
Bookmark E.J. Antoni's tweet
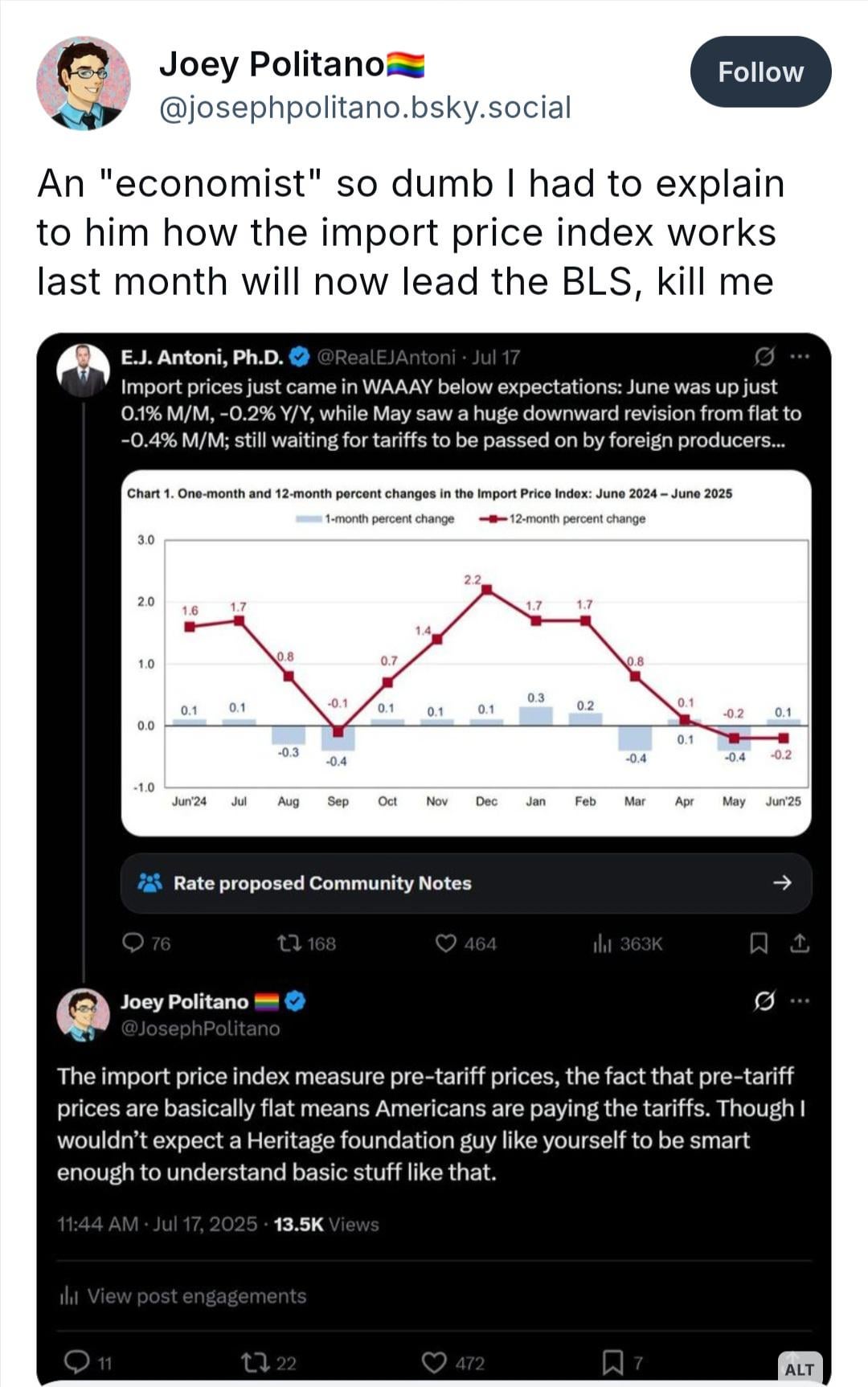758,943
